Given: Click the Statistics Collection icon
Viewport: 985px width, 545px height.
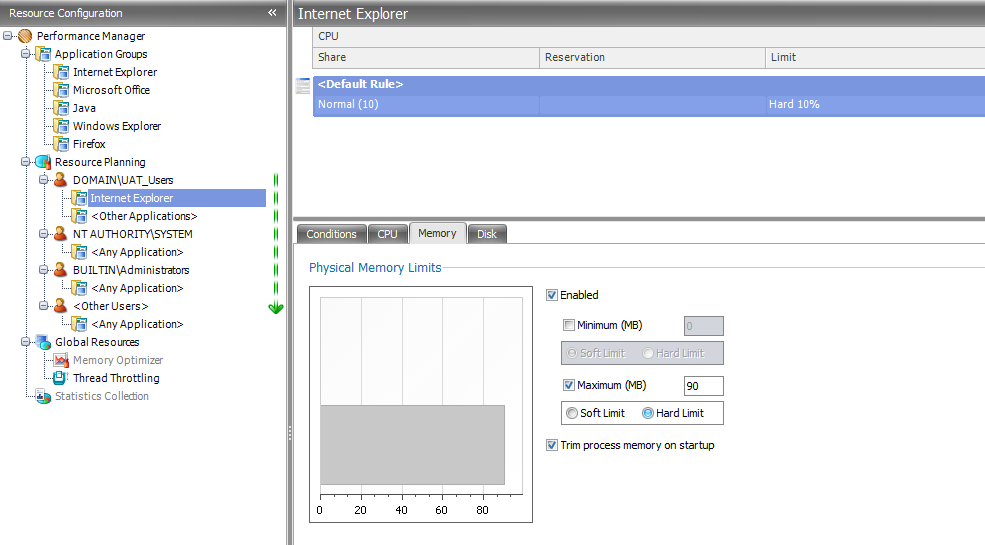Looking at the screenshot, I should (43, 396).
